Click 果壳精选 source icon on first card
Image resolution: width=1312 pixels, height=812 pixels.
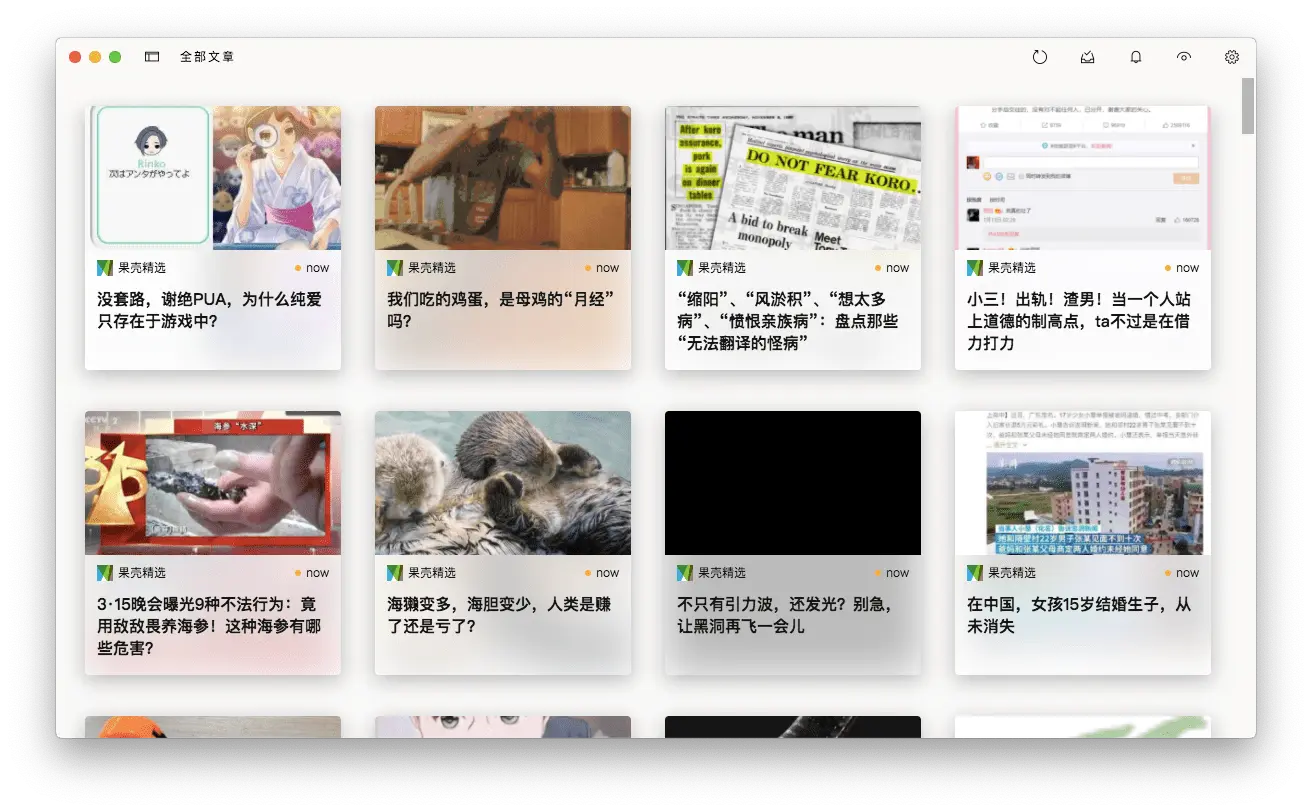[x=105, y=268]
